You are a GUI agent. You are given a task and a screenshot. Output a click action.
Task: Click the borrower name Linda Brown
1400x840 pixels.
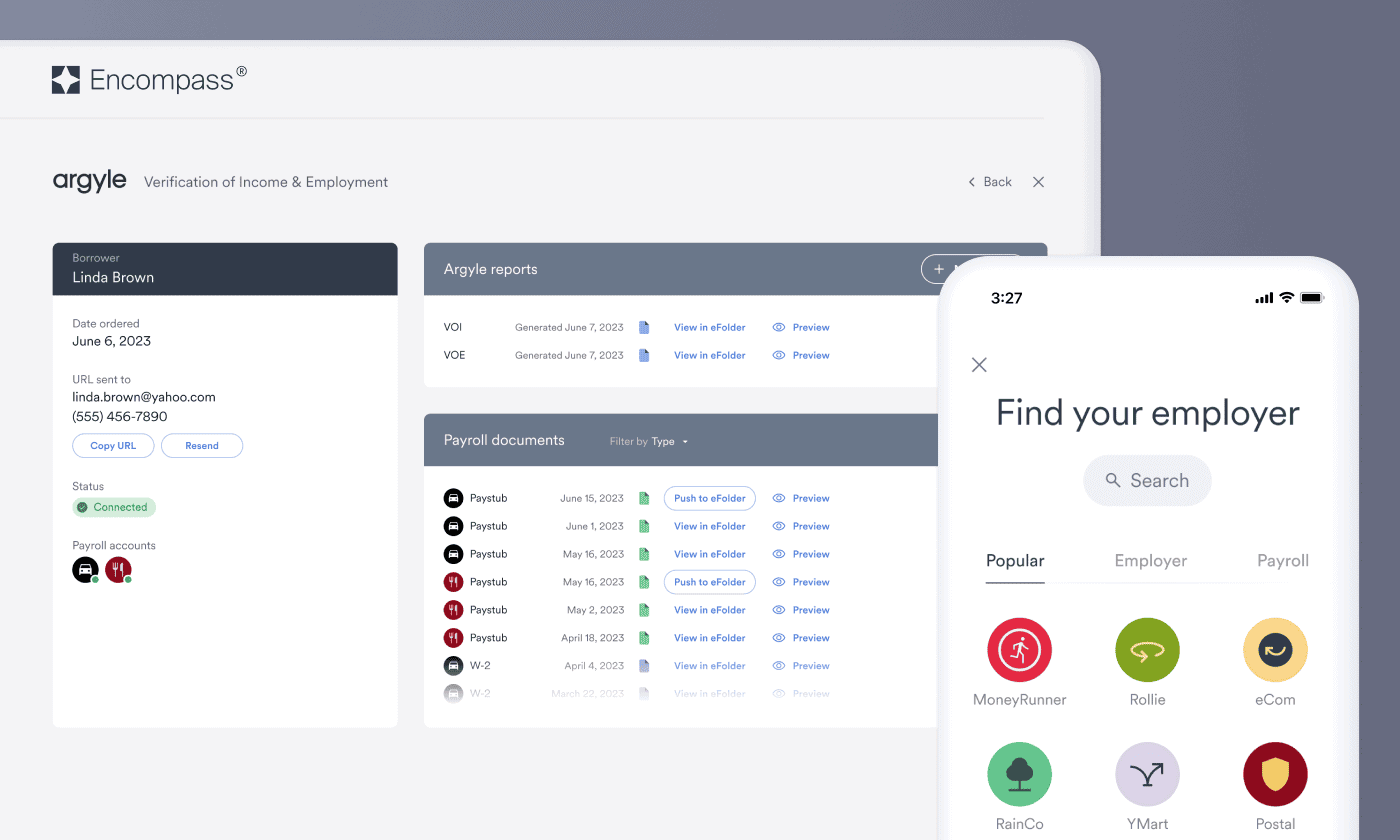tap(113, 278)
